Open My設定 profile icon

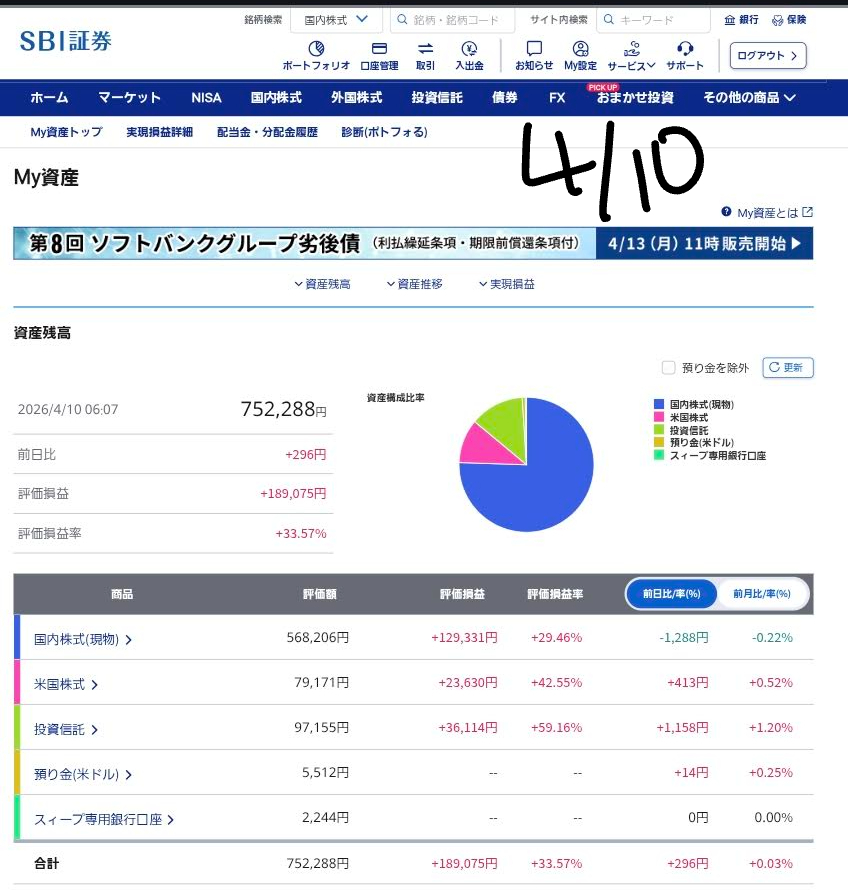pyautogui.click(x=580, y=49)
